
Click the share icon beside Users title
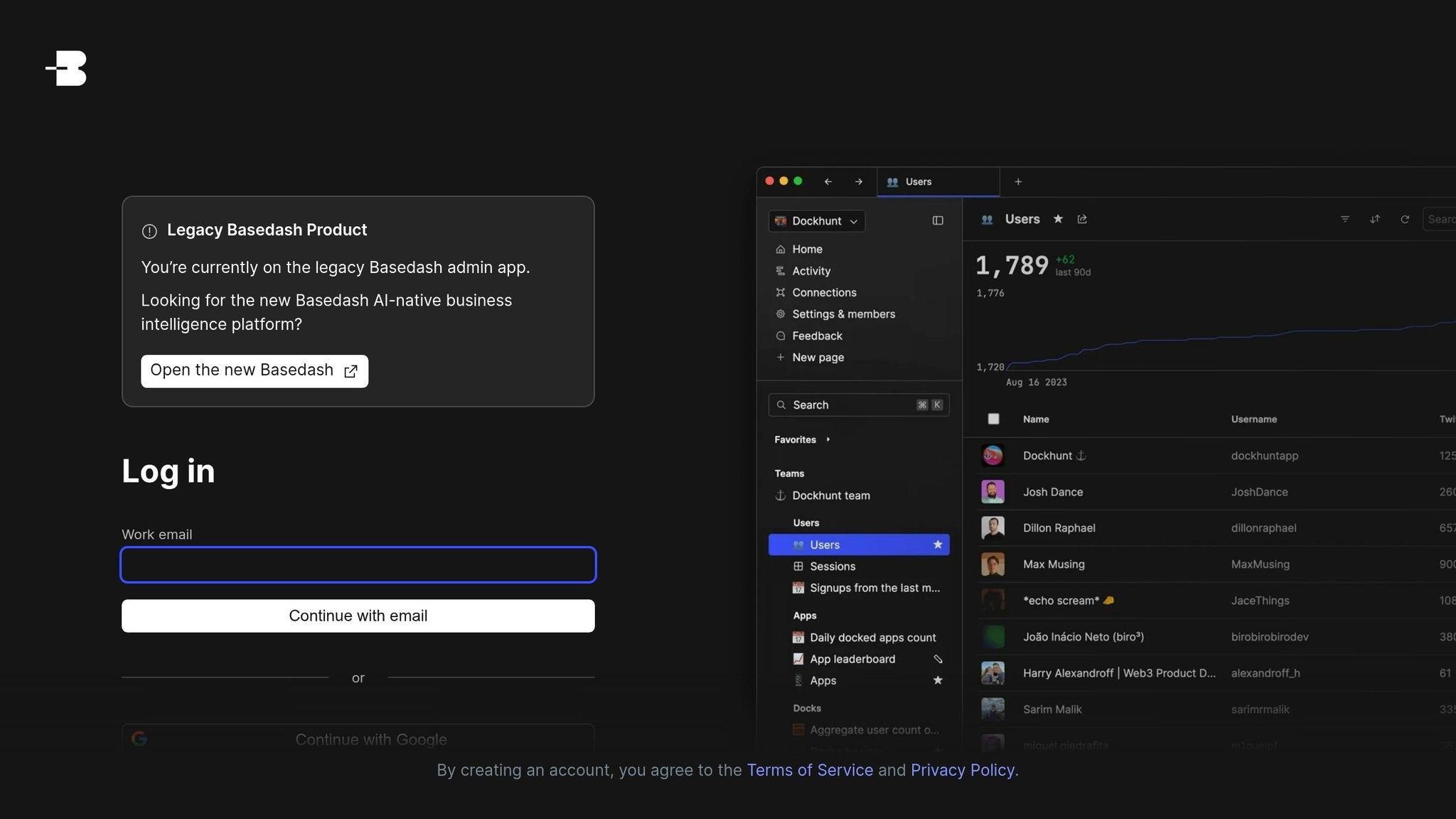[x=1082, y=219]
